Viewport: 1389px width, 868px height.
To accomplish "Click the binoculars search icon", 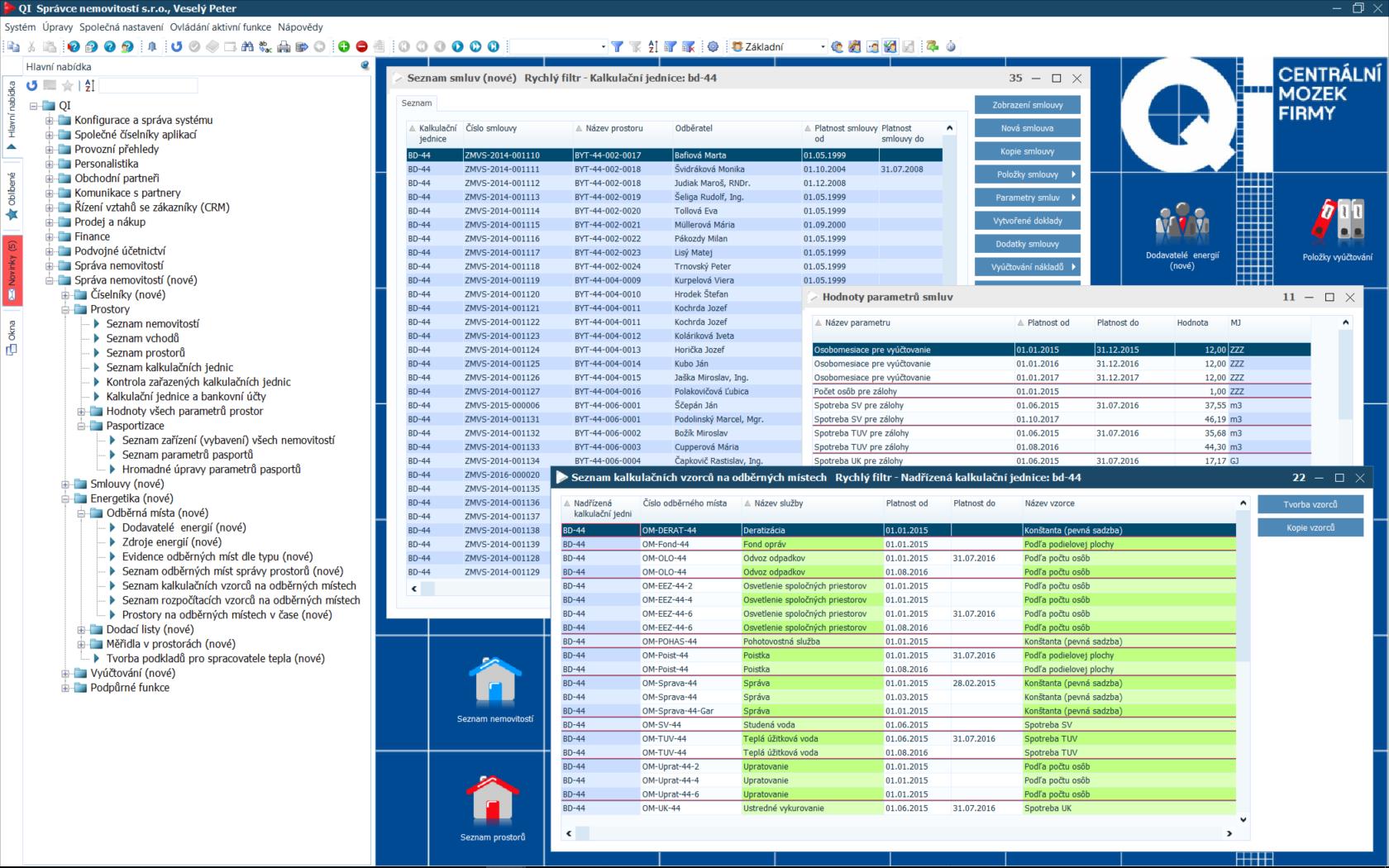I will coord(247,46).
